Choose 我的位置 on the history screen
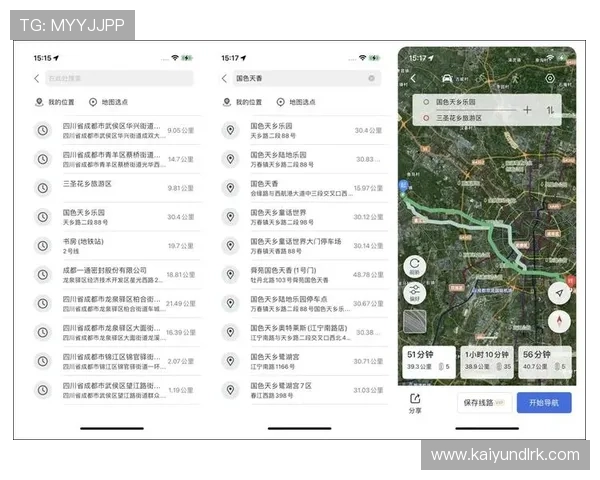600x480 pixels. pyautogui.click(x=54, y=102)
